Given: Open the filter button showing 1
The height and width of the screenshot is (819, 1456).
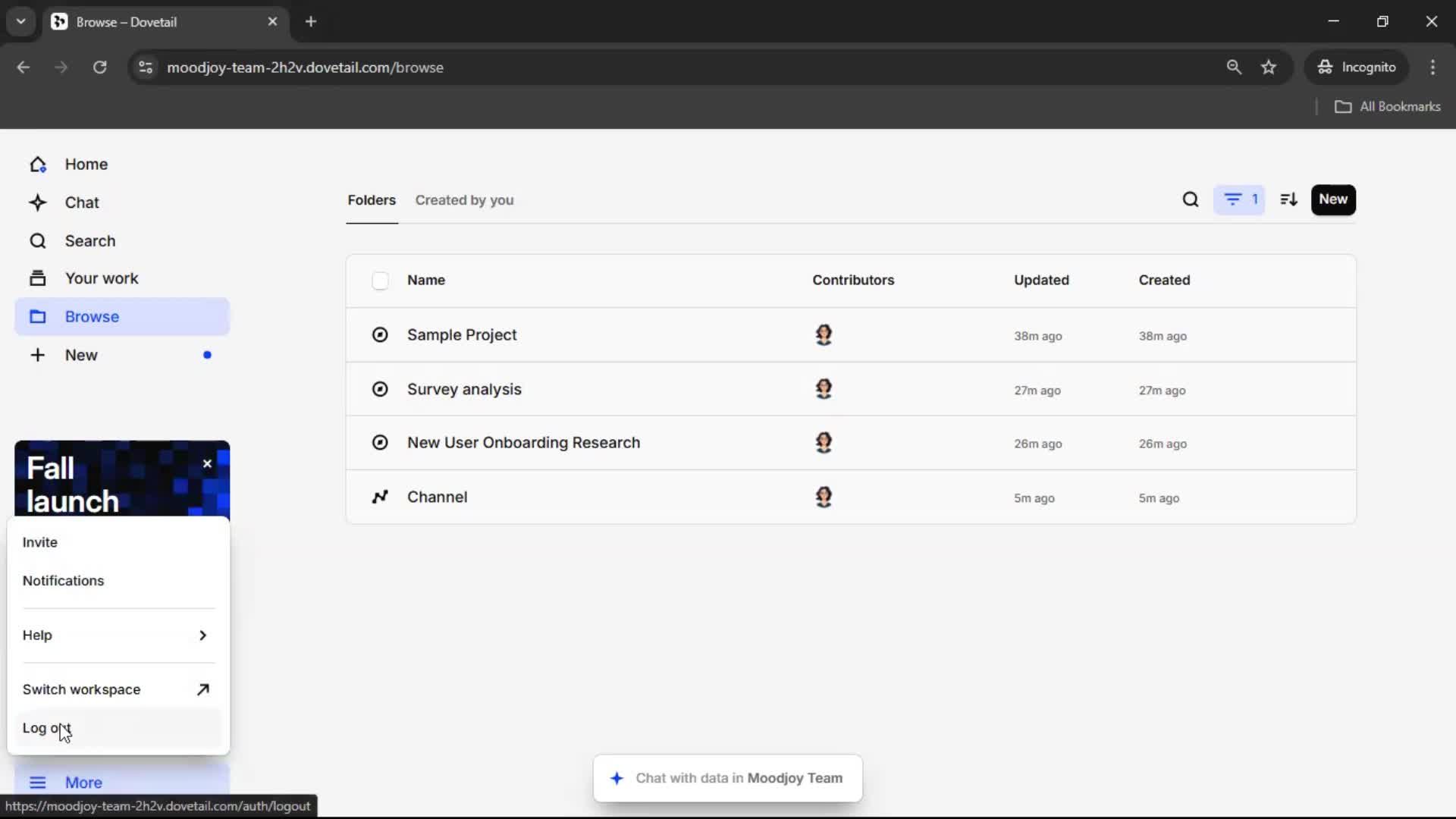Looking at the screenshot, I should point(1239,199).
